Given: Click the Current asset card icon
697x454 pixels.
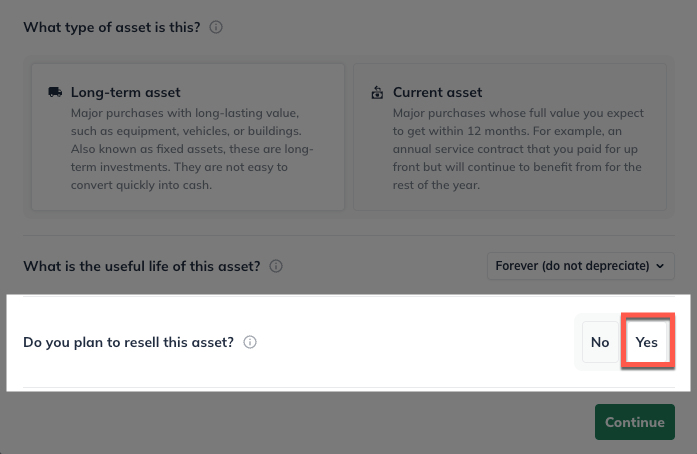Looking at the screenshot, I should click(x=377, y=92).
